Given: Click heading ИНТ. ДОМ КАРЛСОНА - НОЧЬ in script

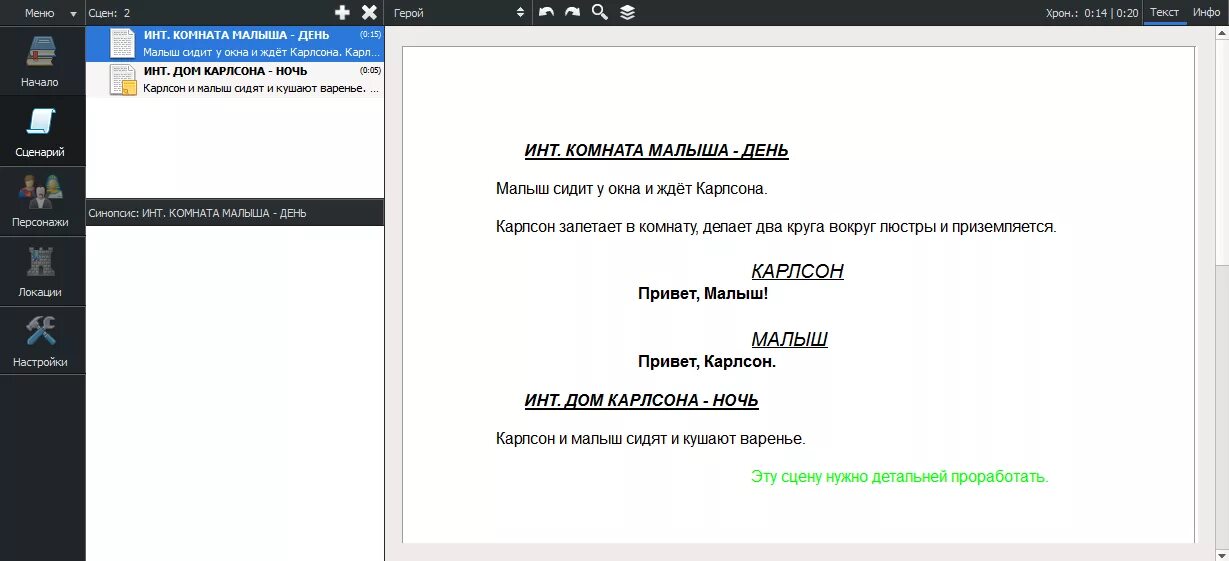Looking at the screenshot, I should [x=641, y=401].
